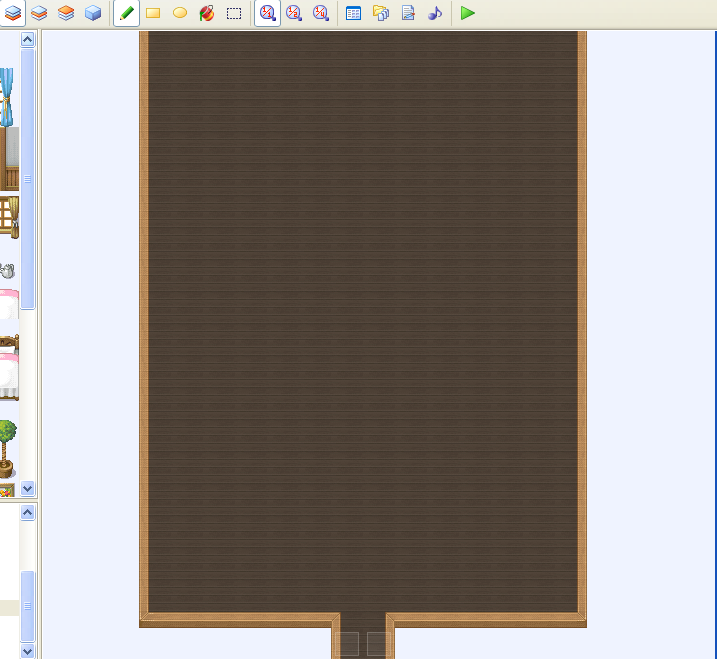
Task: Open the Sound Test music note
Action: point(435,13)
